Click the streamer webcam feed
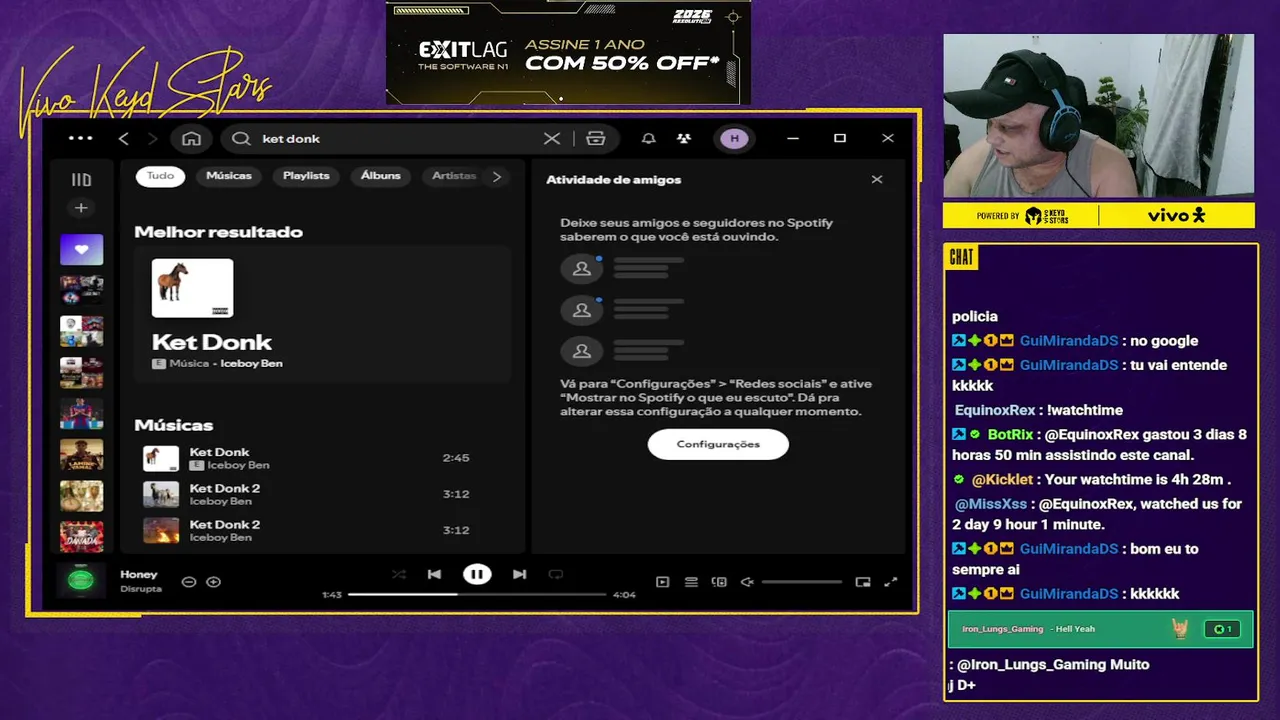Viewport: 1280px width, 720px height. click(x=1098, y=116)
